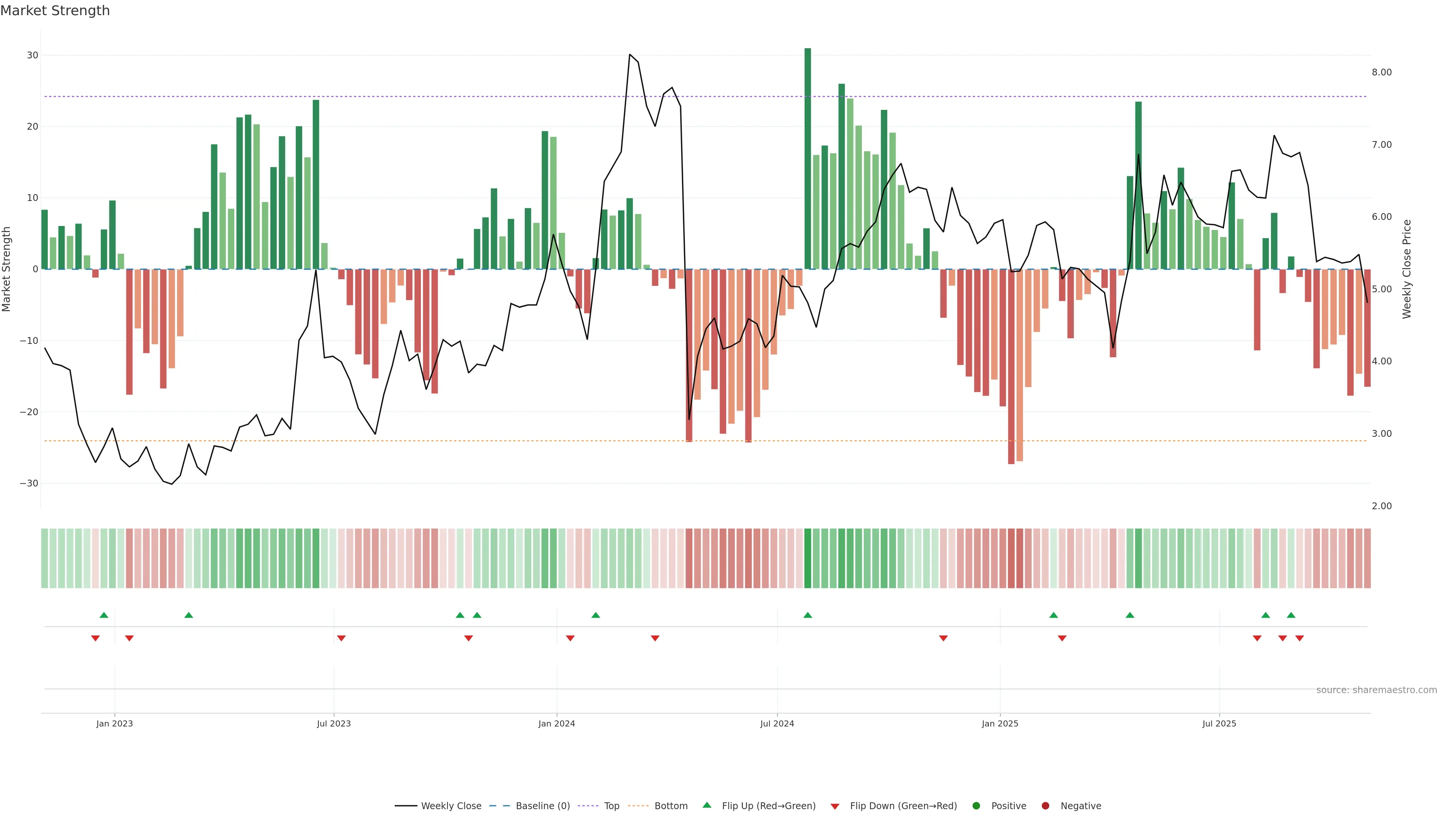Viewport: 1456px width, 819px height.
Task: Click the green Positive circle legend icon
Action: [976, 806]
